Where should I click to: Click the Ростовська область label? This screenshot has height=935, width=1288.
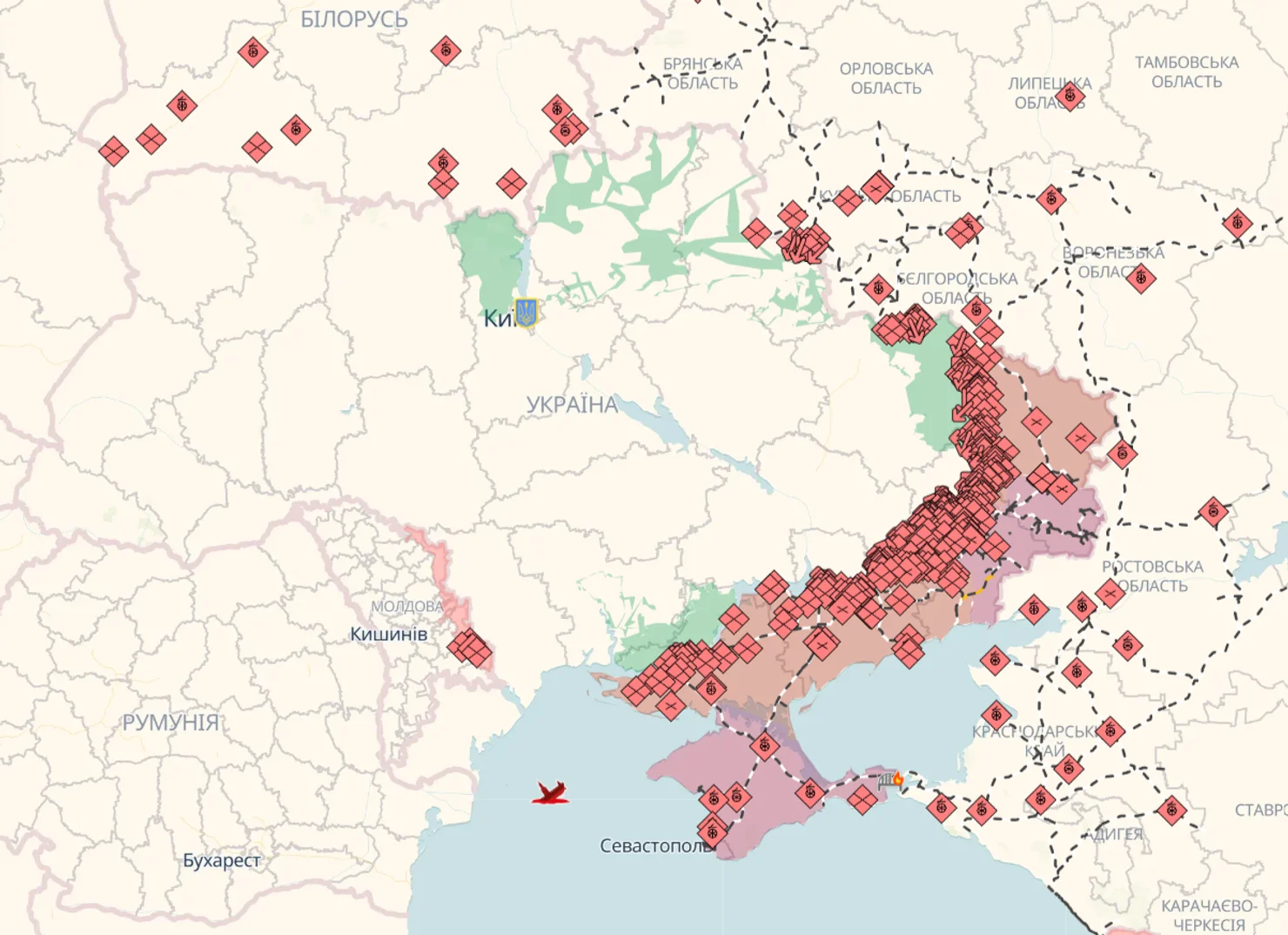[1152, 575]
